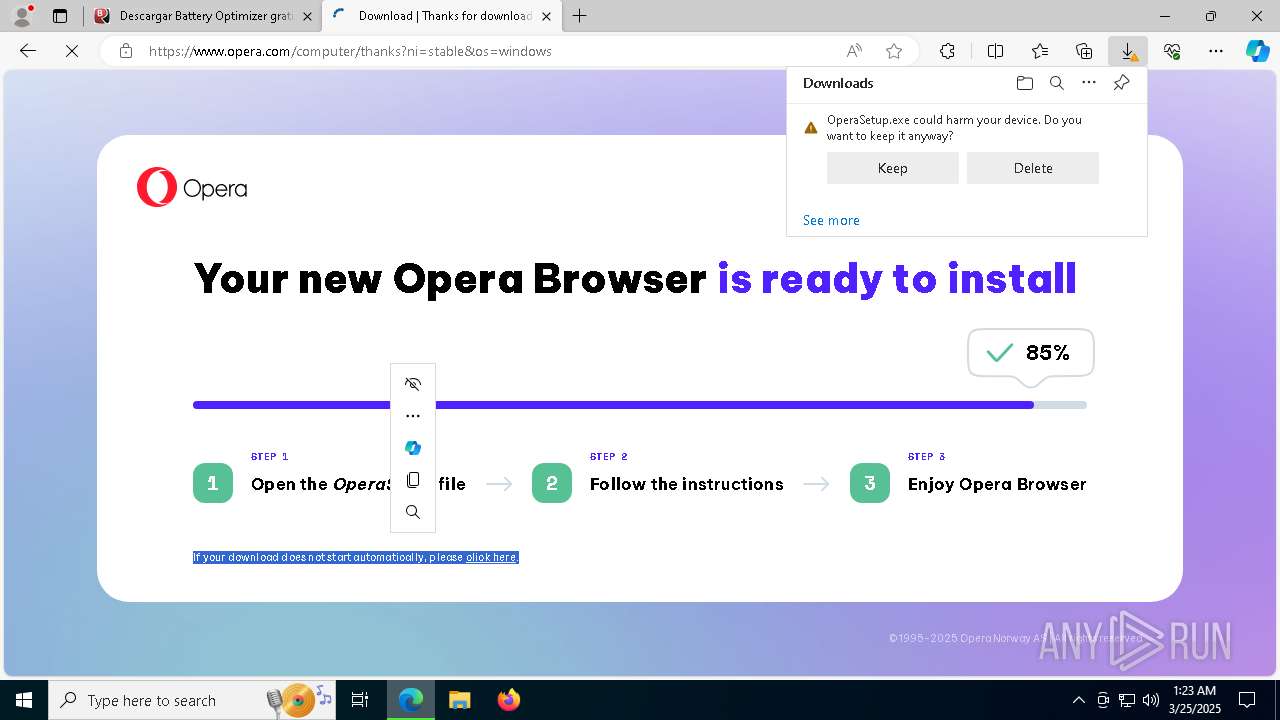Open Collections icon
1280x720 pixels.
click(x=1084, y=51)
